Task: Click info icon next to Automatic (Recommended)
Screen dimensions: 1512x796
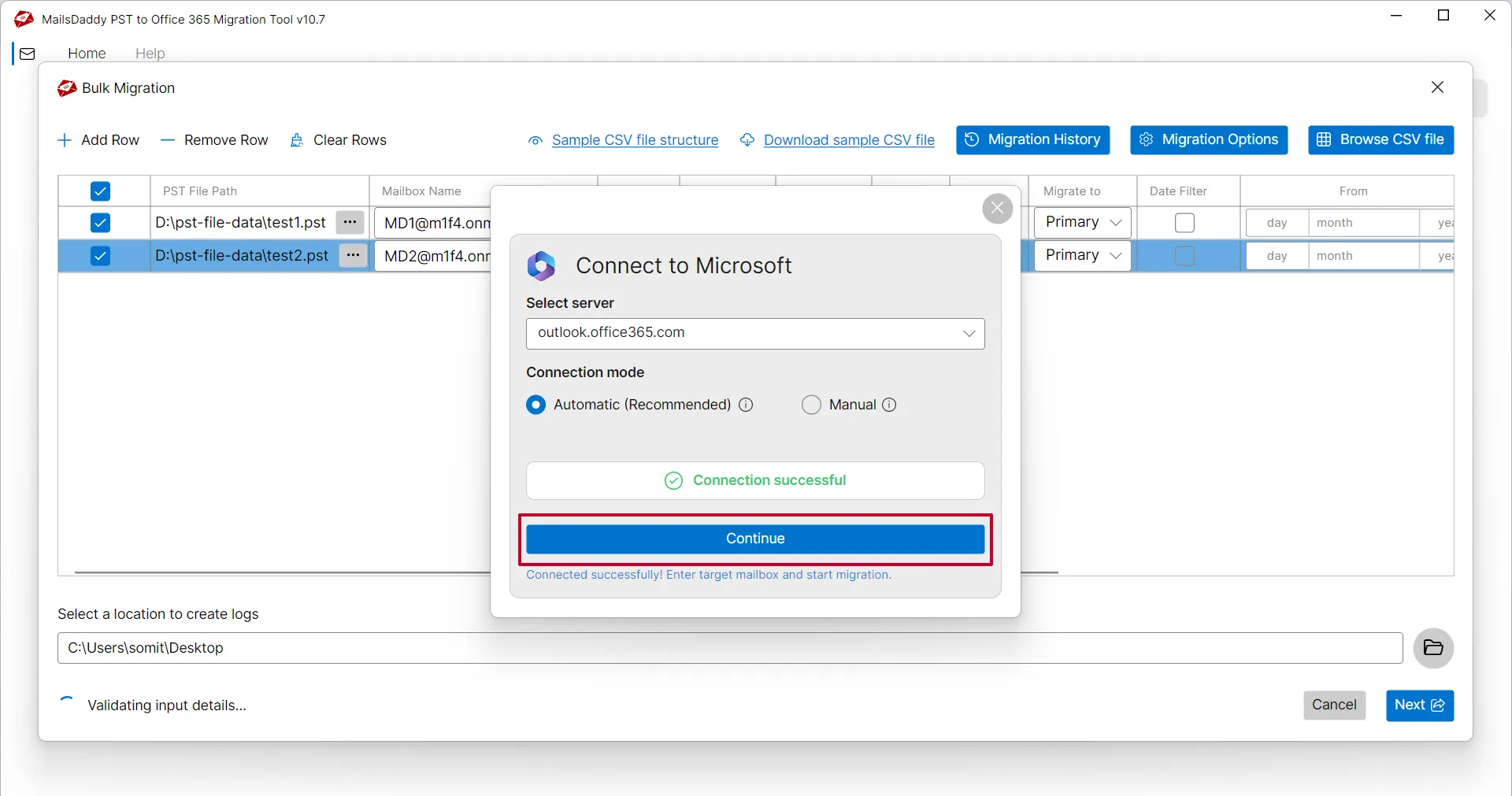Action: pos(746,405)
